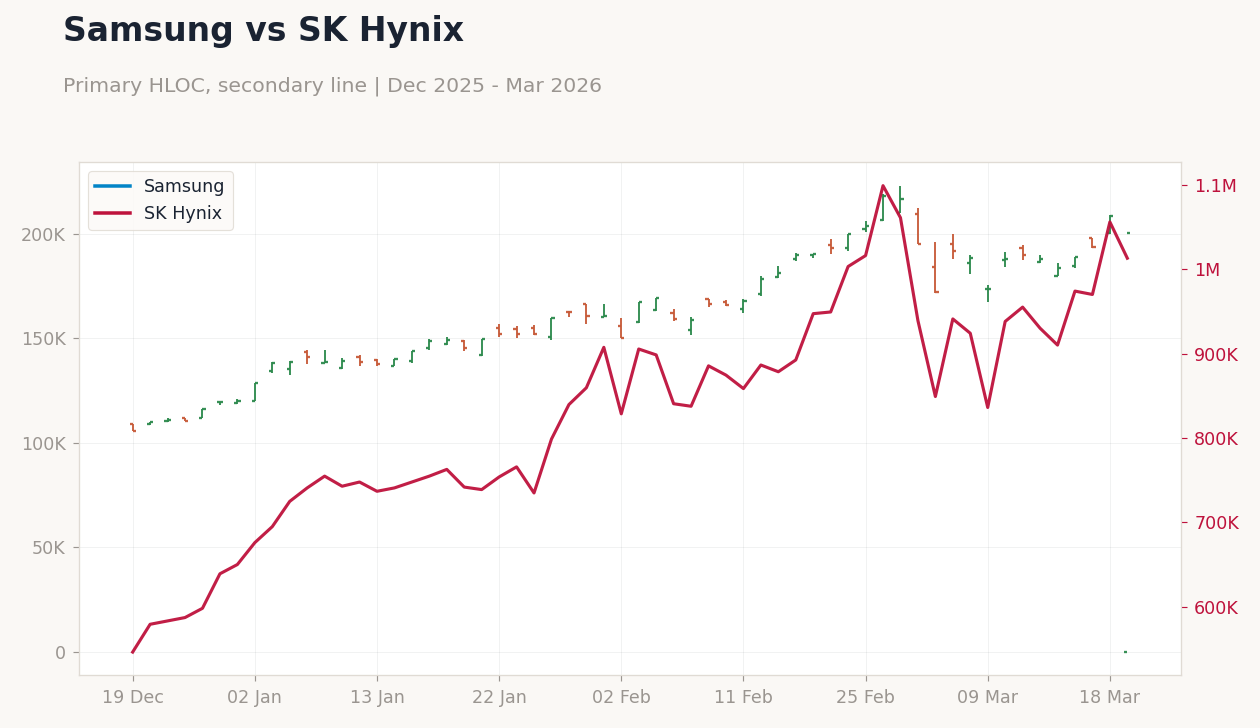Click the 02 Feb x-axis label

(x=621, y=698)
